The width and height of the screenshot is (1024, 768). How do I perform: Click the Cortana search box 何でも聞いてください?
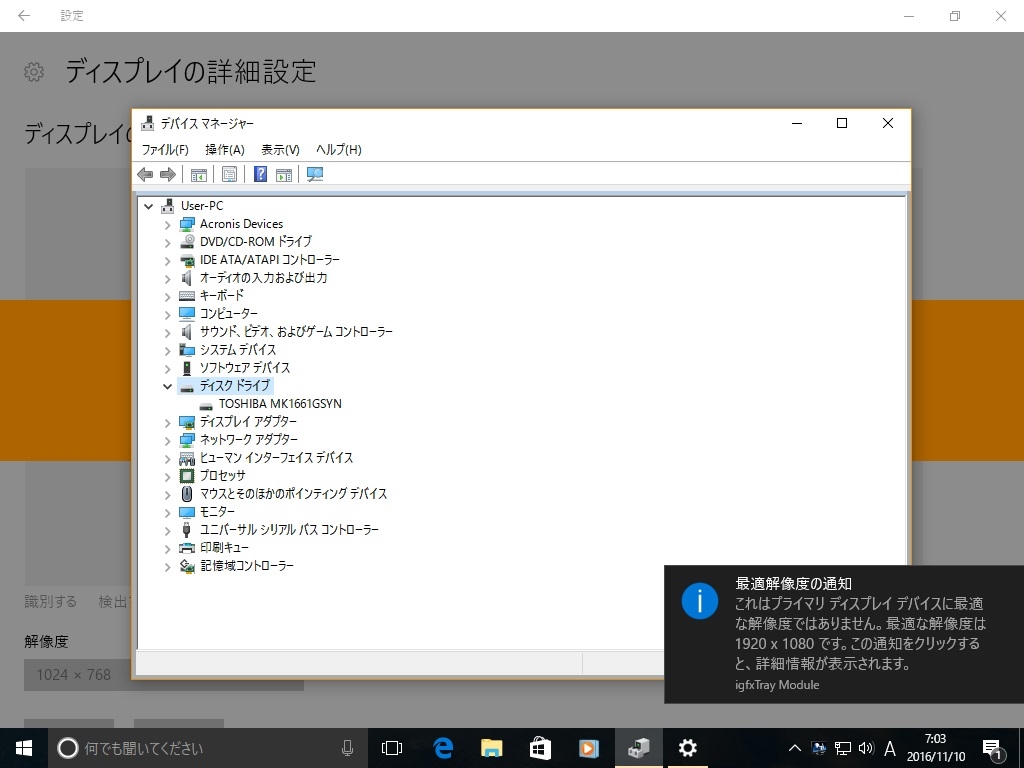[x=207, y=748]
